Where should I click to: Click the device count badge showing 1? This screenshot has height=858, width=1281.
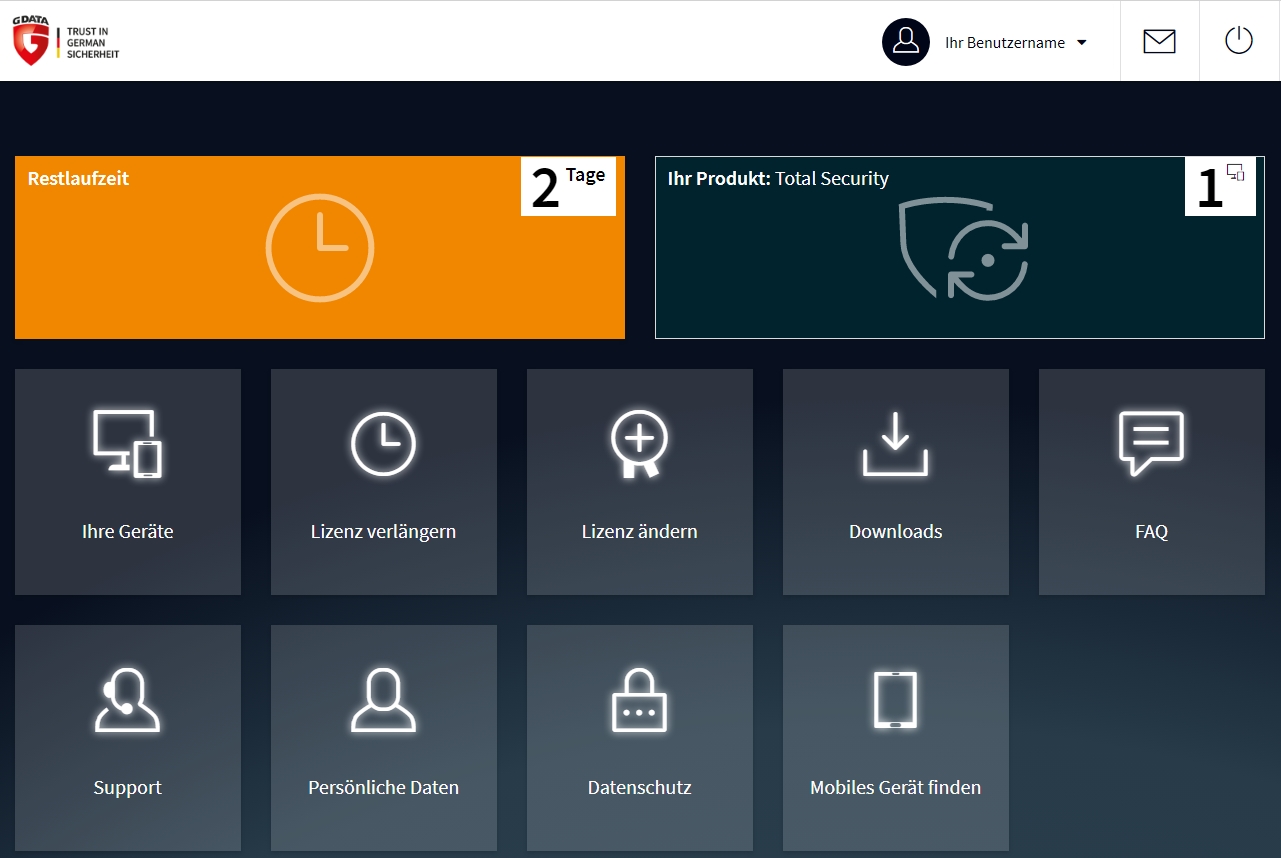click(1220, 186)
